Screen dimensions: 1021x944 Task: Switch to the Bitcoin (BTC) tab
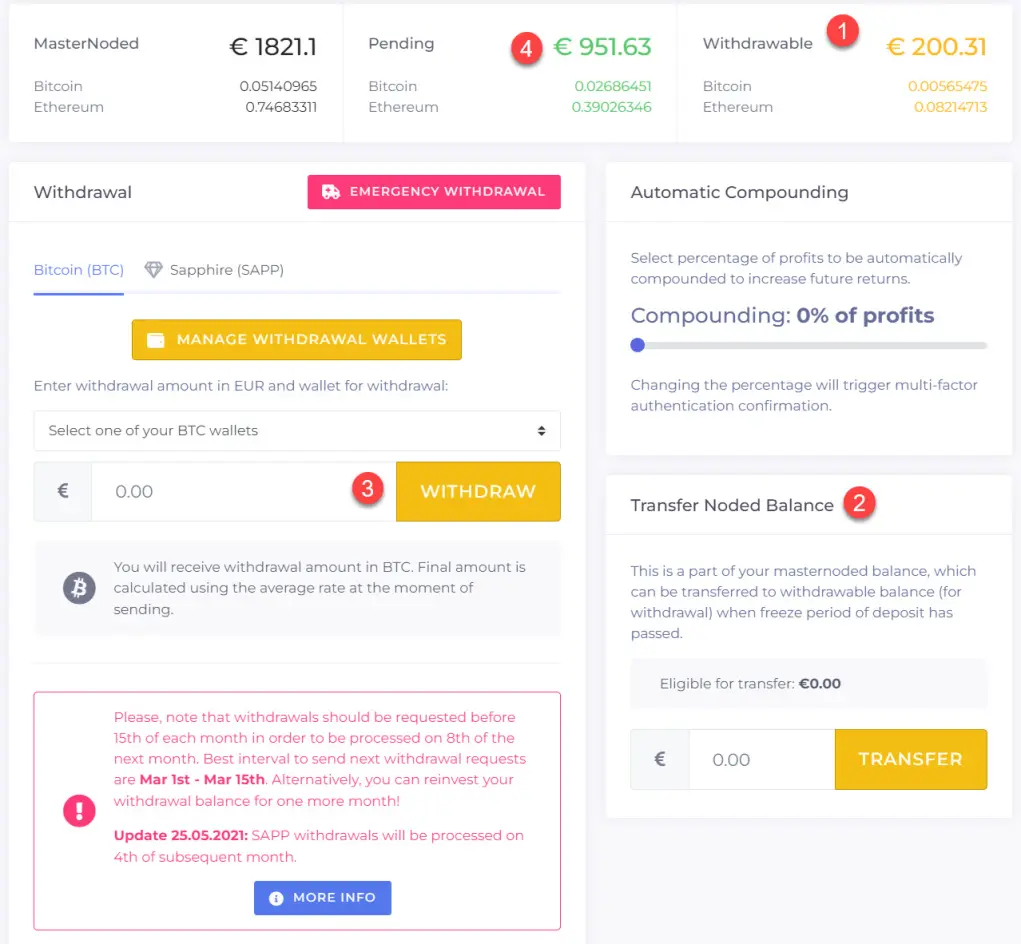point(79,270)
